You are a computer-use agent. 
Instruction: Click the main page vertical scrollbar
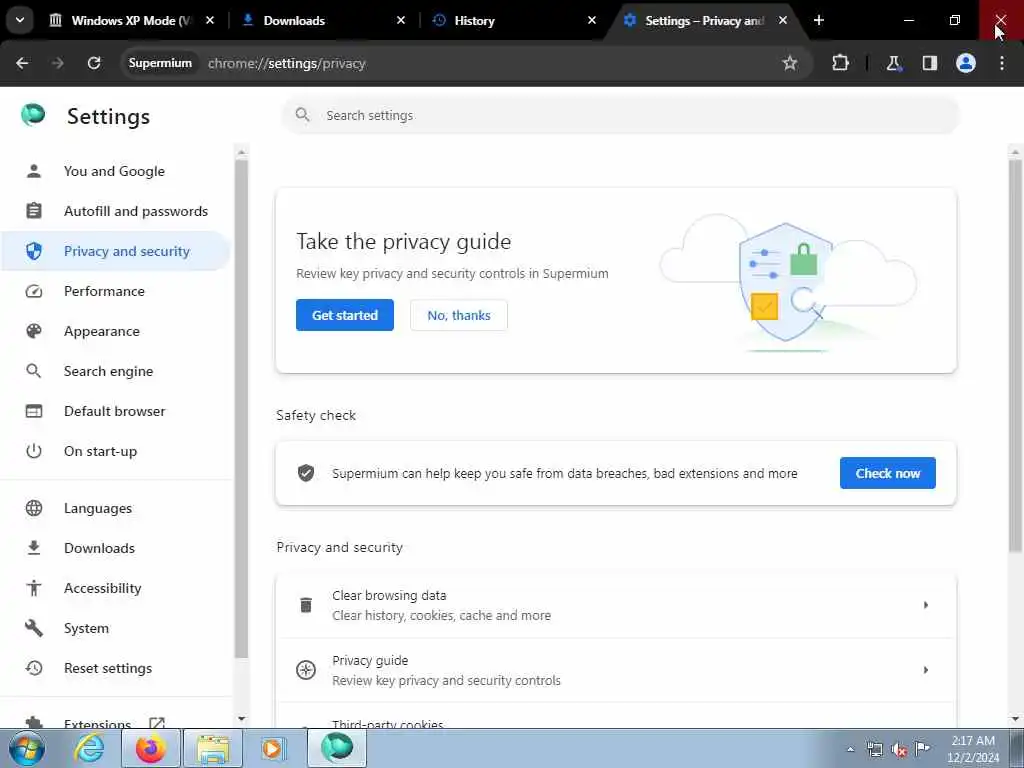1016,356
